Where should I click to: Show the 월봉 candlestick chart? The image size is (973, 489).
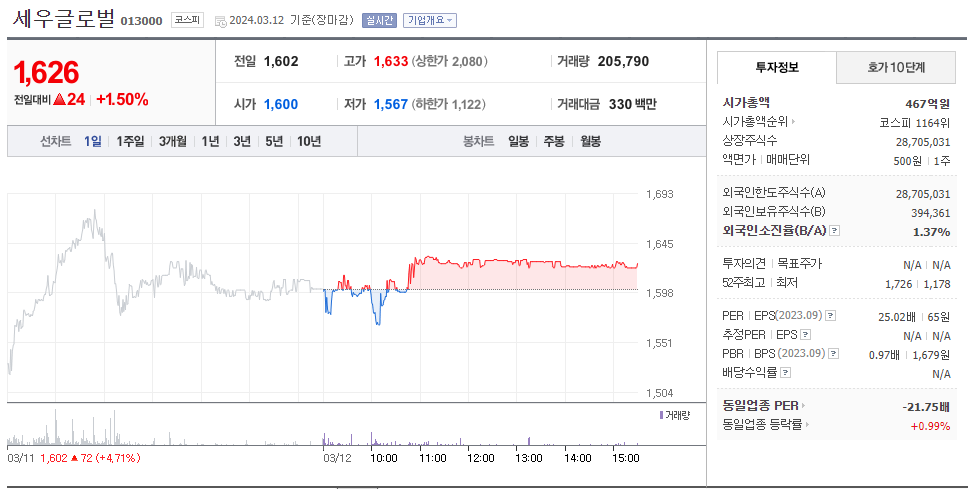tap(590, 141)
